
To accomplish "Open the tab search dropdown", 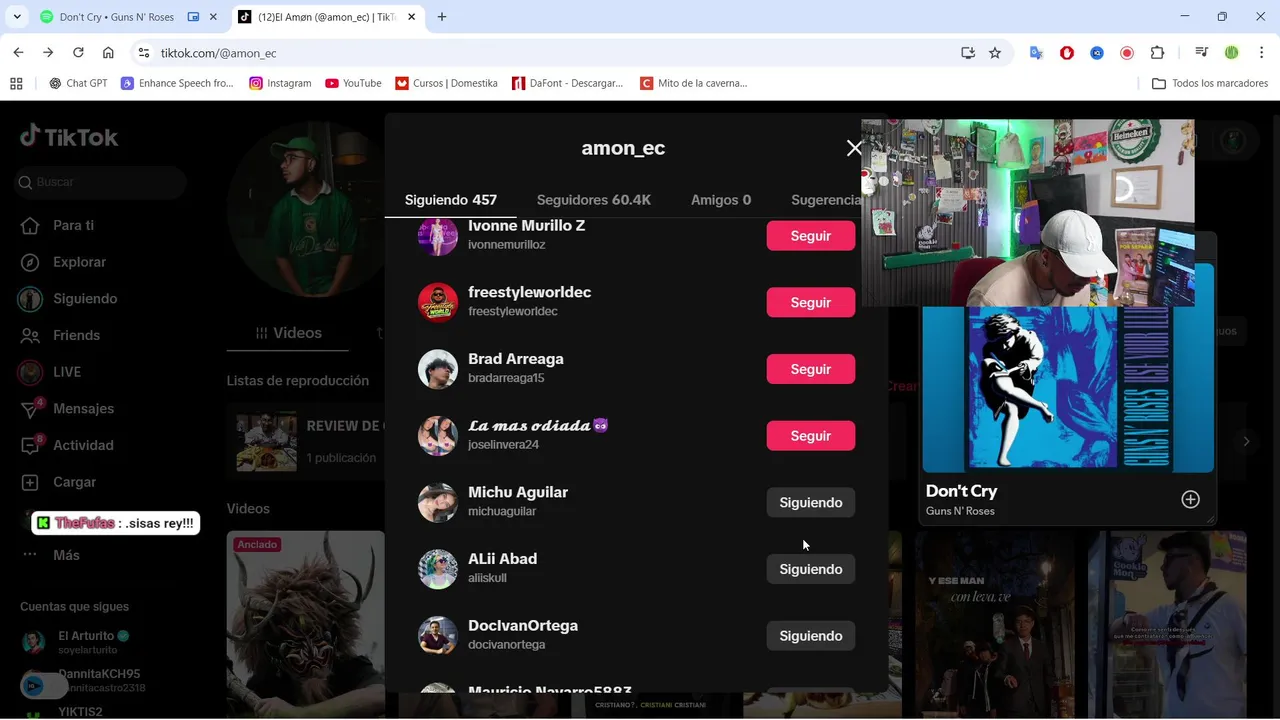I will coord(17,17).
